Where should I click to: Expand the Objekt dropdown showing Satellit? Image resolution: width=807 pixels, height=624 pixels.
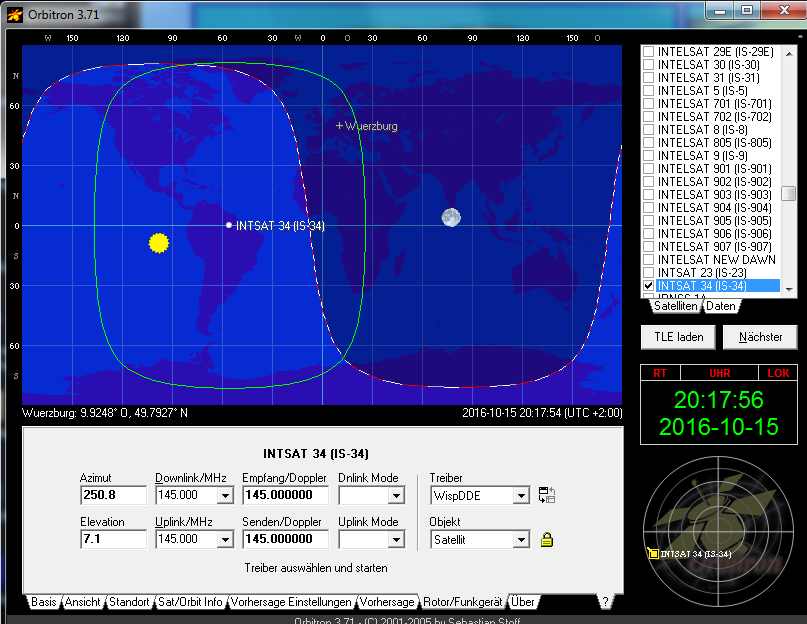tap(520, 540)
